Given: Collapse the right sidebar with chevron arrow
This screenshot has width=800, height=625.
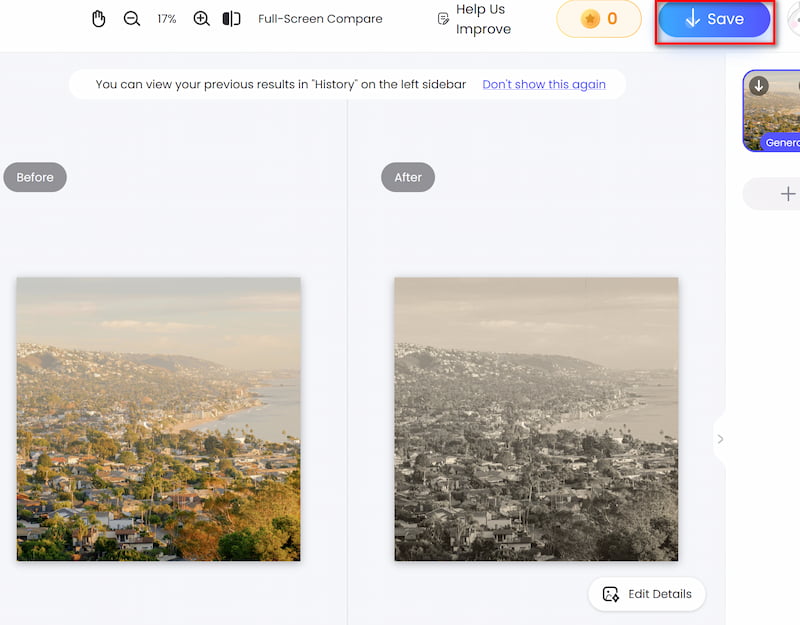Looking at the screenshot, I should tap(720, 439).
